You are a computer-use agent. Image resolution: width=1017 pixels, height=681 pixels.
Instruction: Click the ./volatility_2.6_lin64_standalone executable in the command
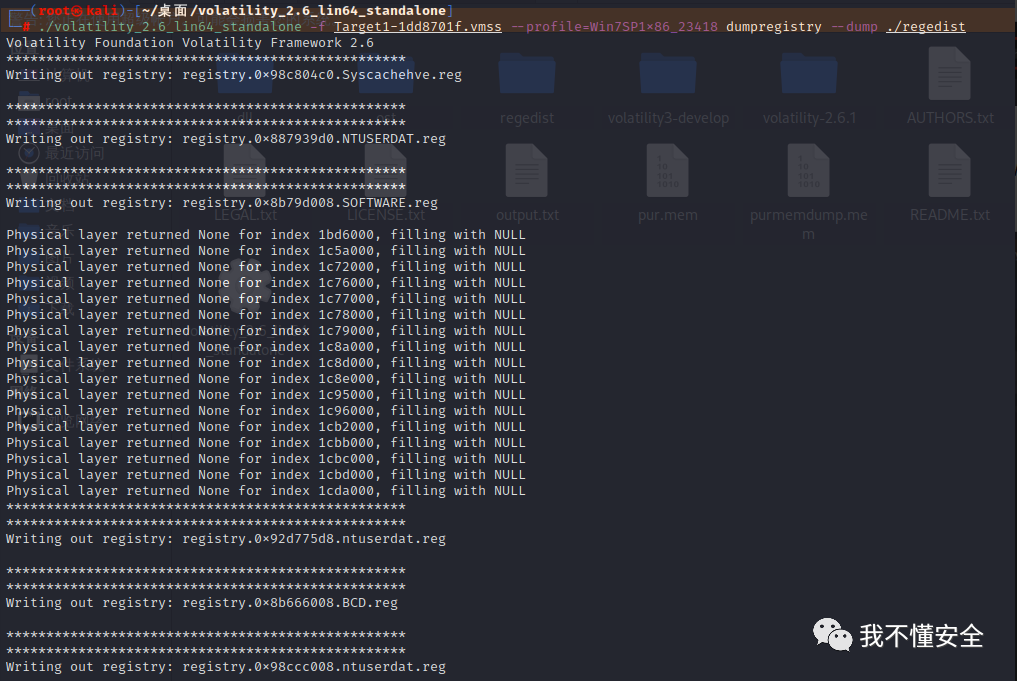[x=170, y=27]
